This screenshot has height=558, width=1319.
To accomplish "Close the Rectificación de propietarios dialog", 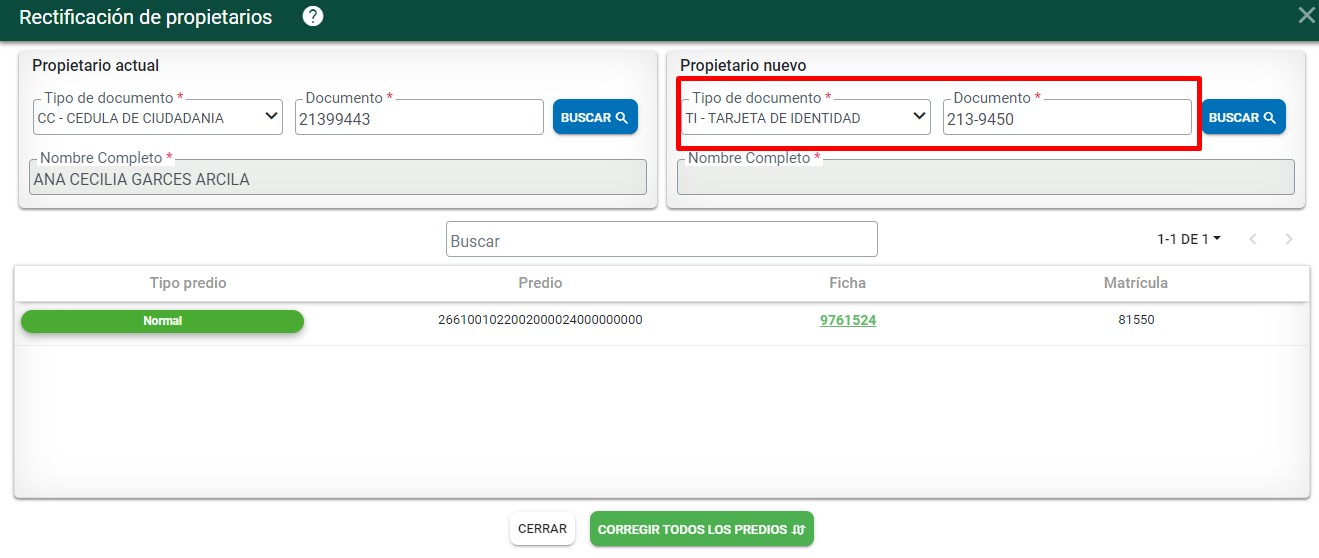I will tap(1306, 15).
